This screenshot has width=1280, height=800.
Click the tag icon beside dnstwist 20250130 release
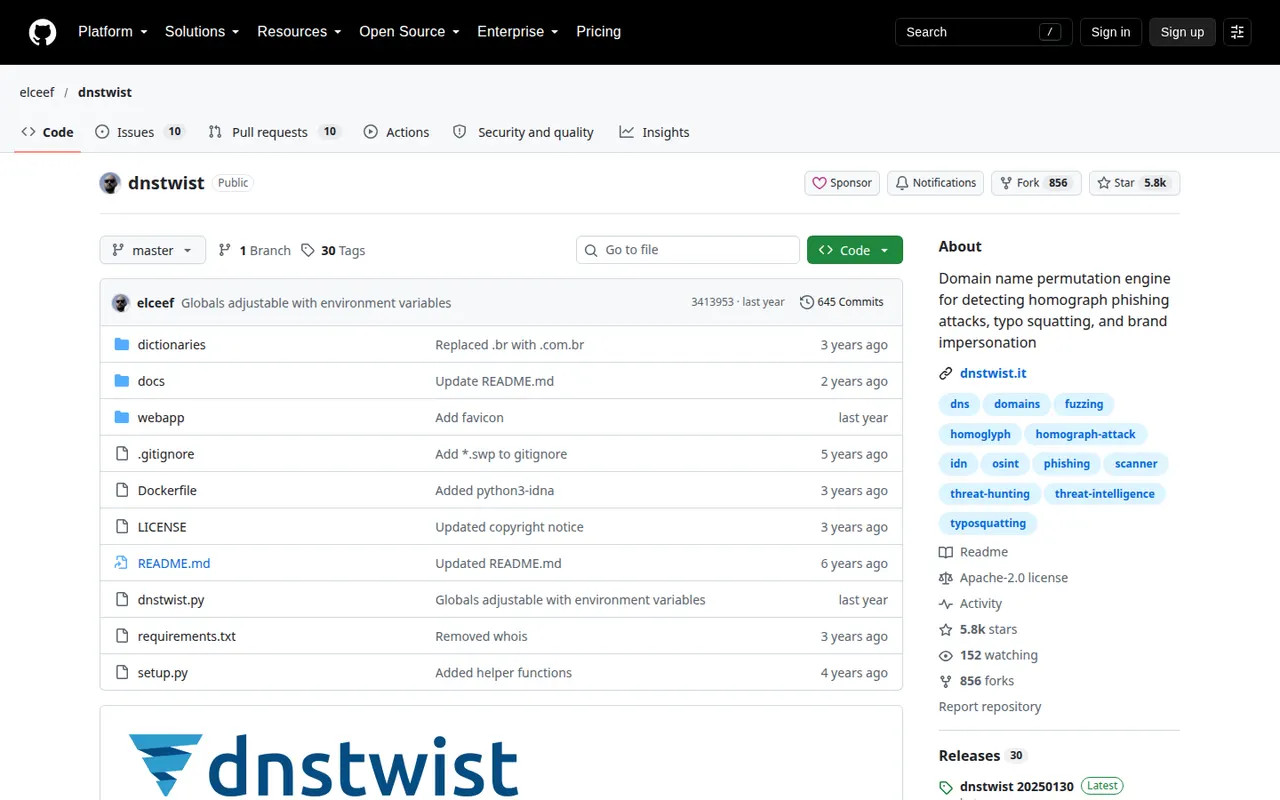pyautogui.click(x=946, y=788)
